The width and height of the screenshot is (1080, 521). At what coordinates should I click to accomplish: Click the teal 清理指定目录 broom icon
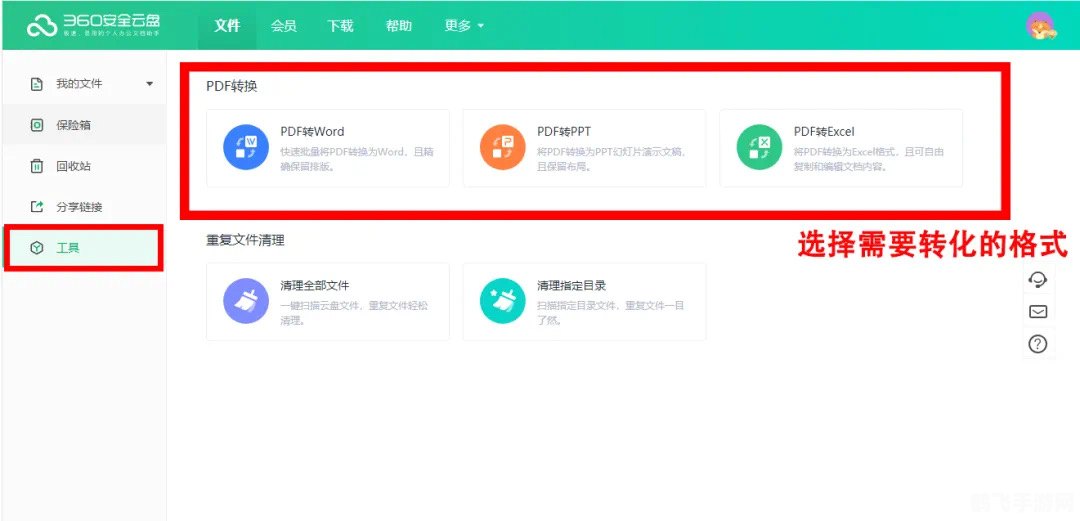point(503,301)
